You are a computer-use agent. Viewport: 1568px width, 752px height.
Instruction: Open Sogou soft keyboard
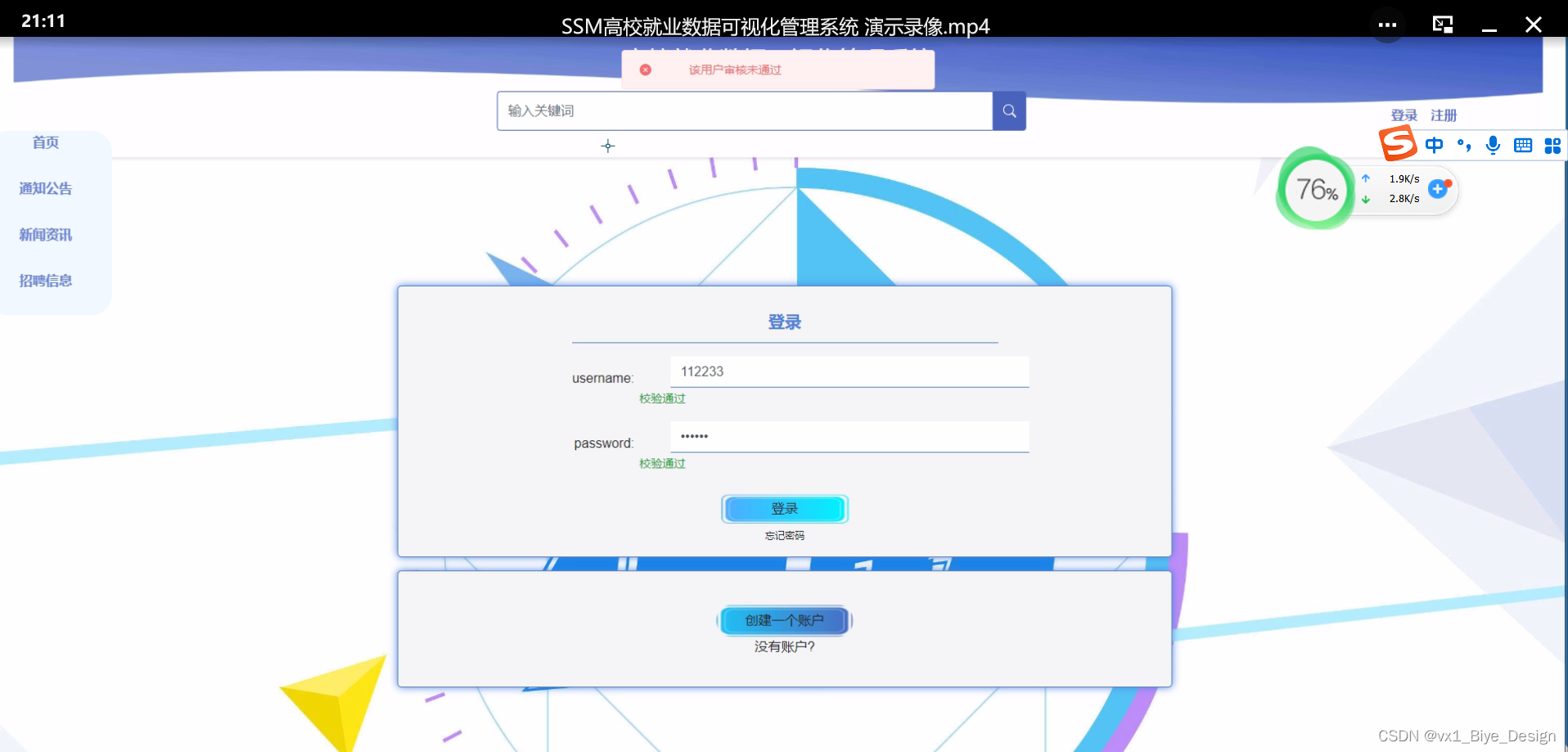click(1523, 146)
